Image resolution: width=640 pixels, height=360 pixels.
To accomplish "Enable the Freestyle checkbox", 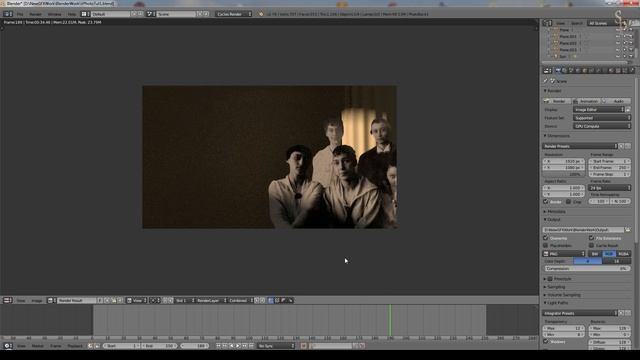I will click(x=550, y=279).
